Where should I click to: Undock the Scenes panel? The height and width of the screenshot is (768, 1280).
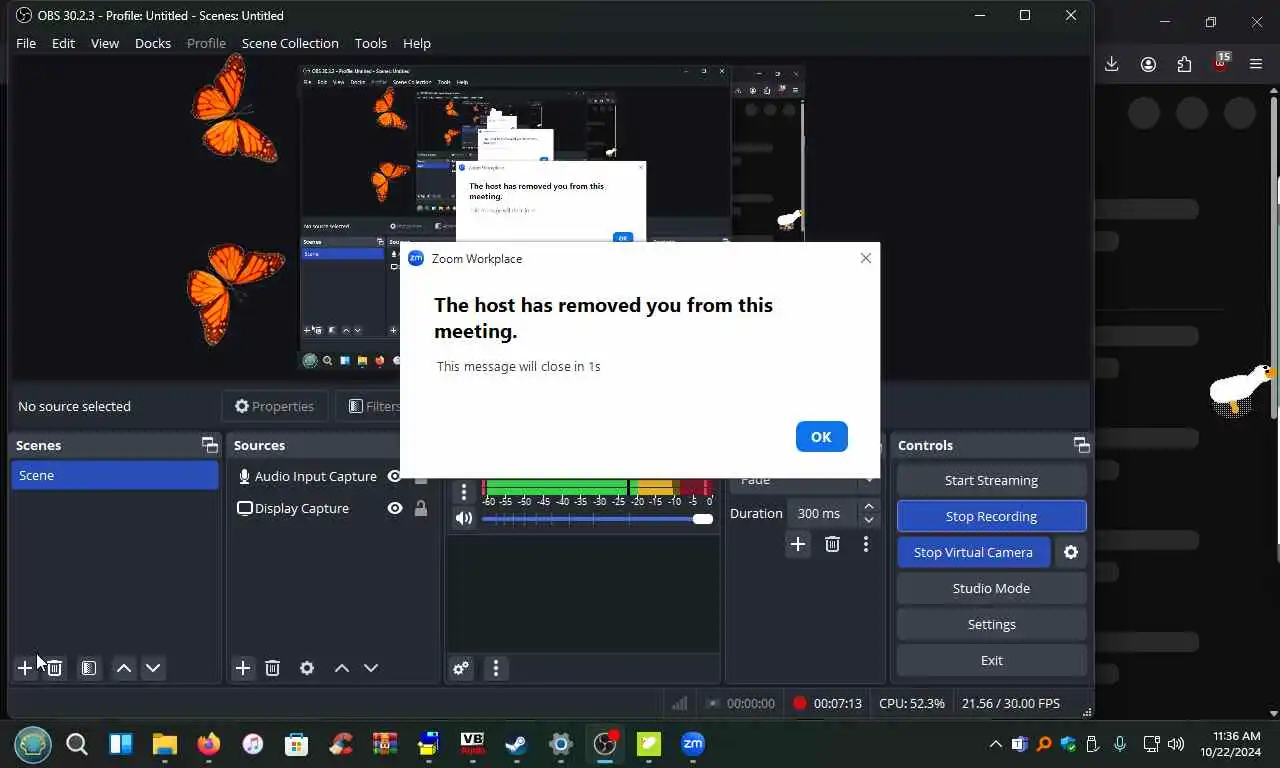click(x=209, y=445)
